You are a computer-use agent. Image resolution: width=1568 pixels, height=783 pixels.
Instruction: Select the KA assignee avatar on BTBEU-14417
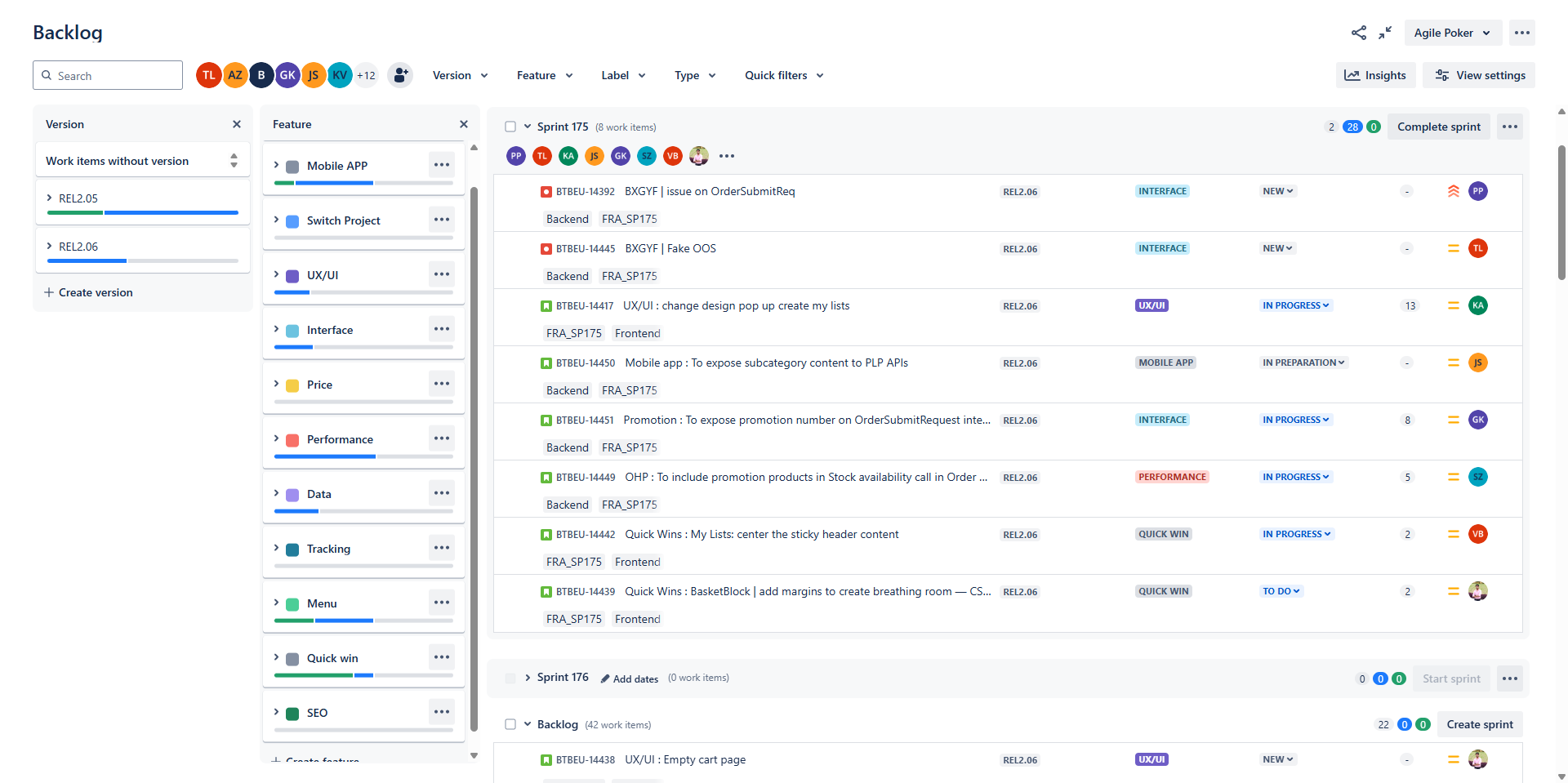coord(1478,305)
